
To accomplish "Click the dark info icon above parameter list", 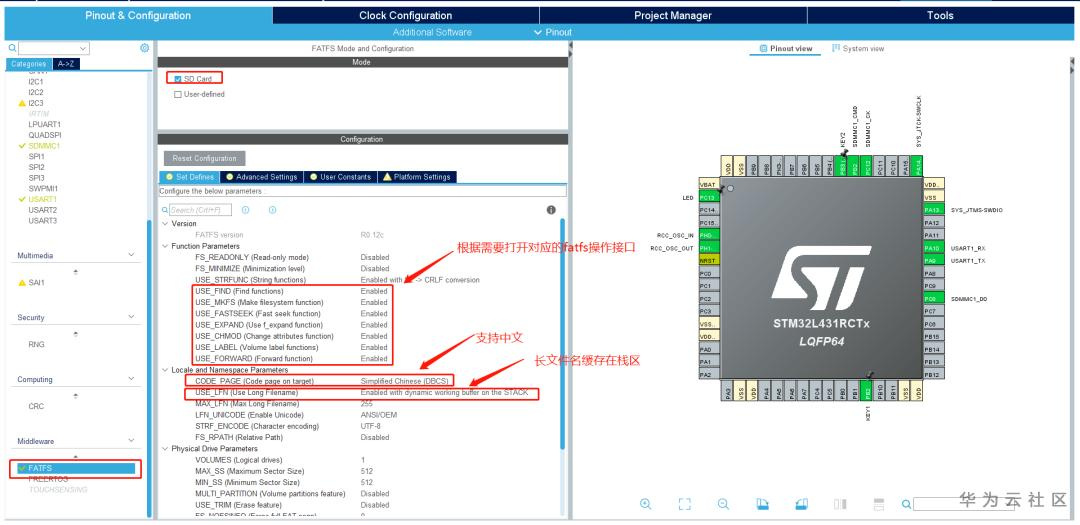I will [x=551, y=210].
